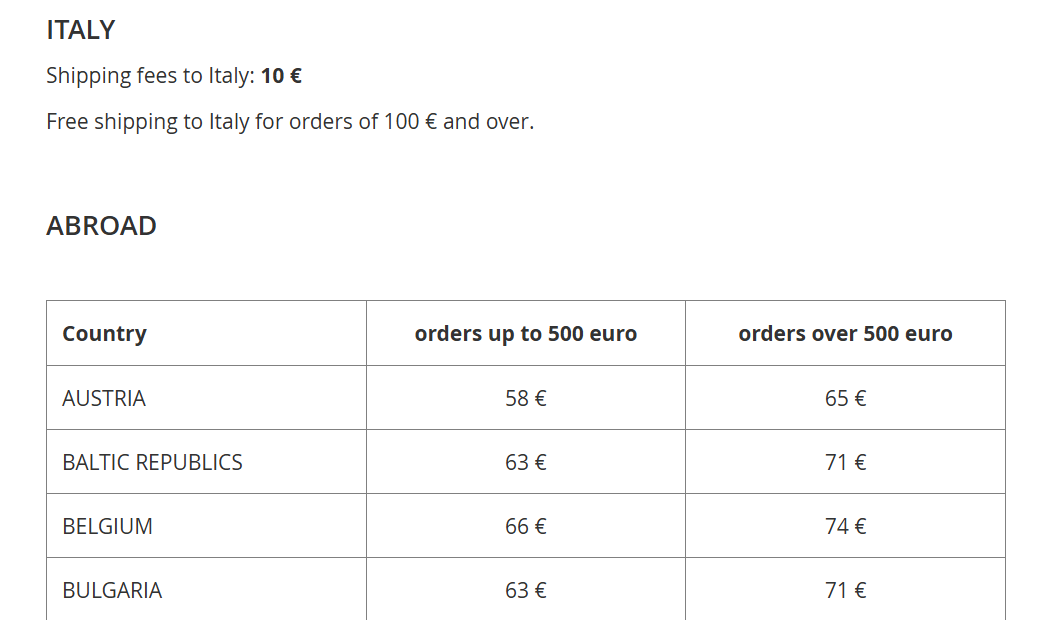Click the ITALY section heading
Image resolution: width=1039 pixels, height=620 pixels.
(x=81, y=30)
